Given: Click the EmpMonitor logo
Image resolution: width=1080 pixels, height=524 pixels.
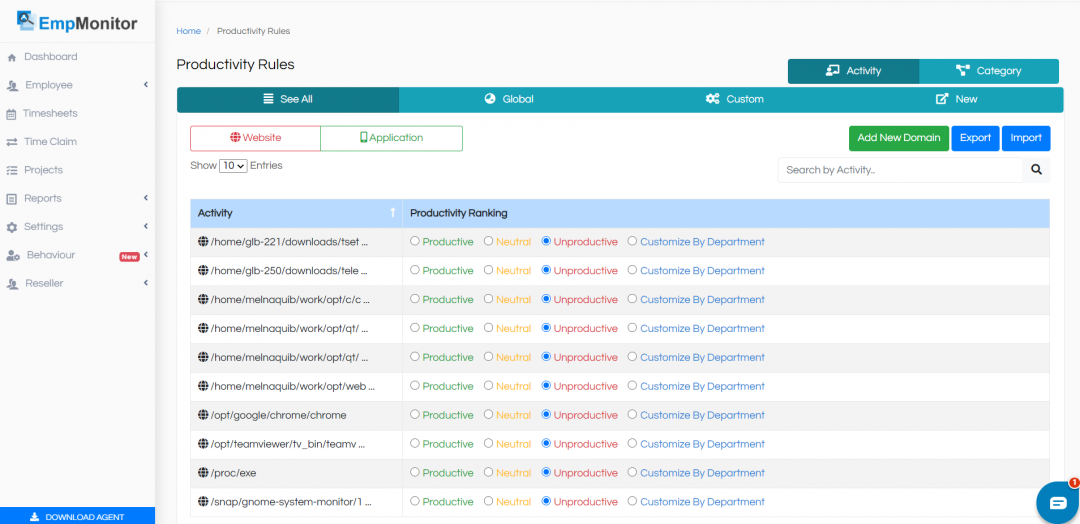Looking at the screenshot, I should click(x=77, y=22).
